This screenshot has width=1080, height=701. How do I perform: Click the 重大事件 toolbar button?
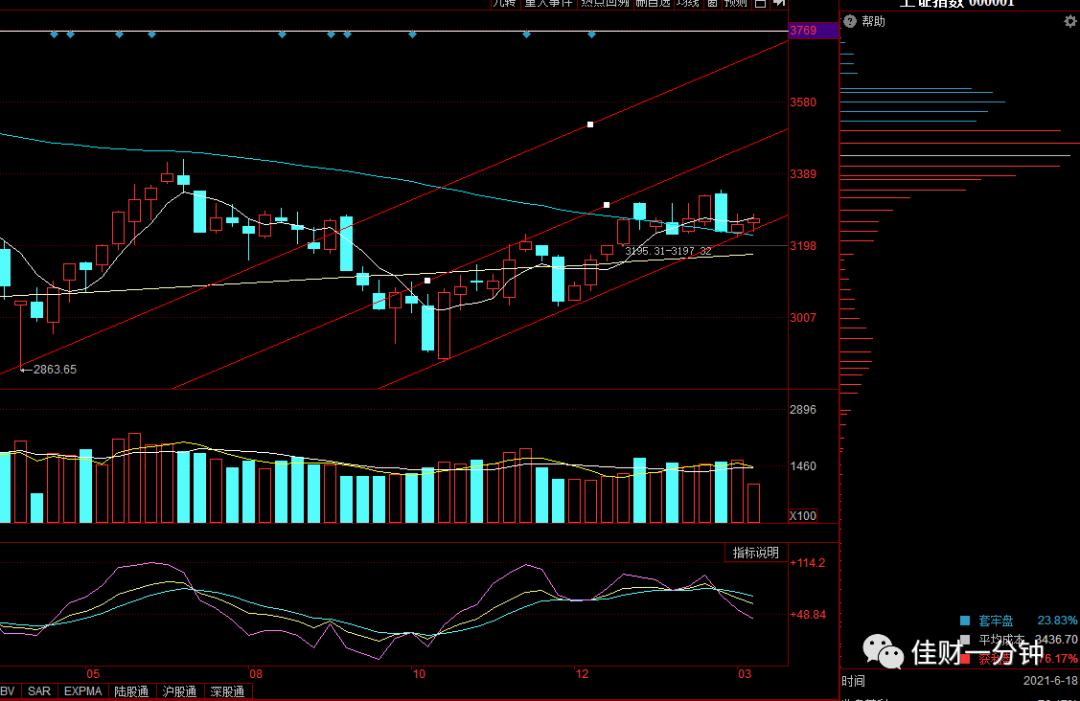(x=548, y=3)
